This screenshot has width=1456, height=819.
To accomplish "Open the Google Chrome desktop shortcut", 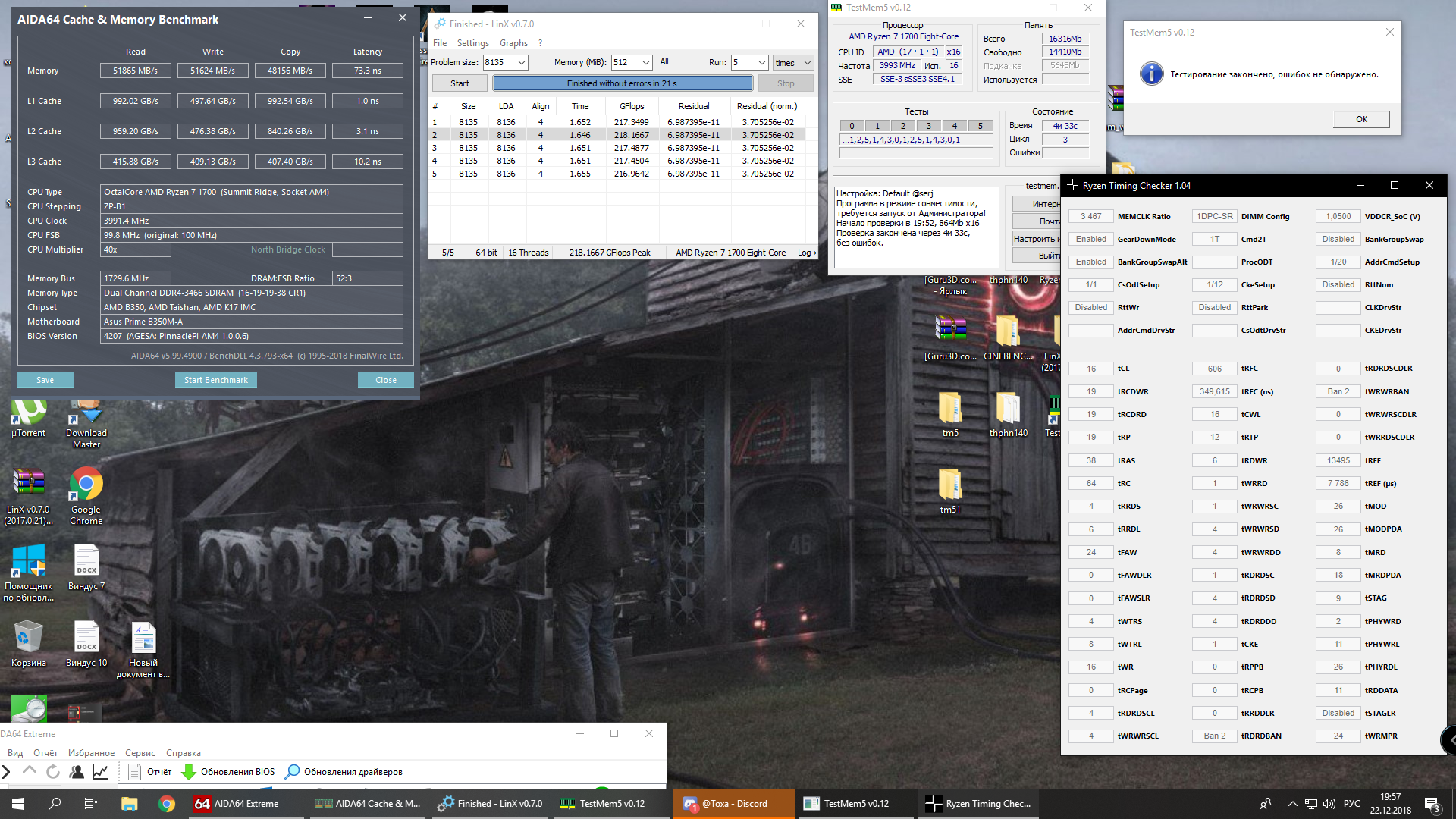I will pyautogui.click(x=86, y=485).
